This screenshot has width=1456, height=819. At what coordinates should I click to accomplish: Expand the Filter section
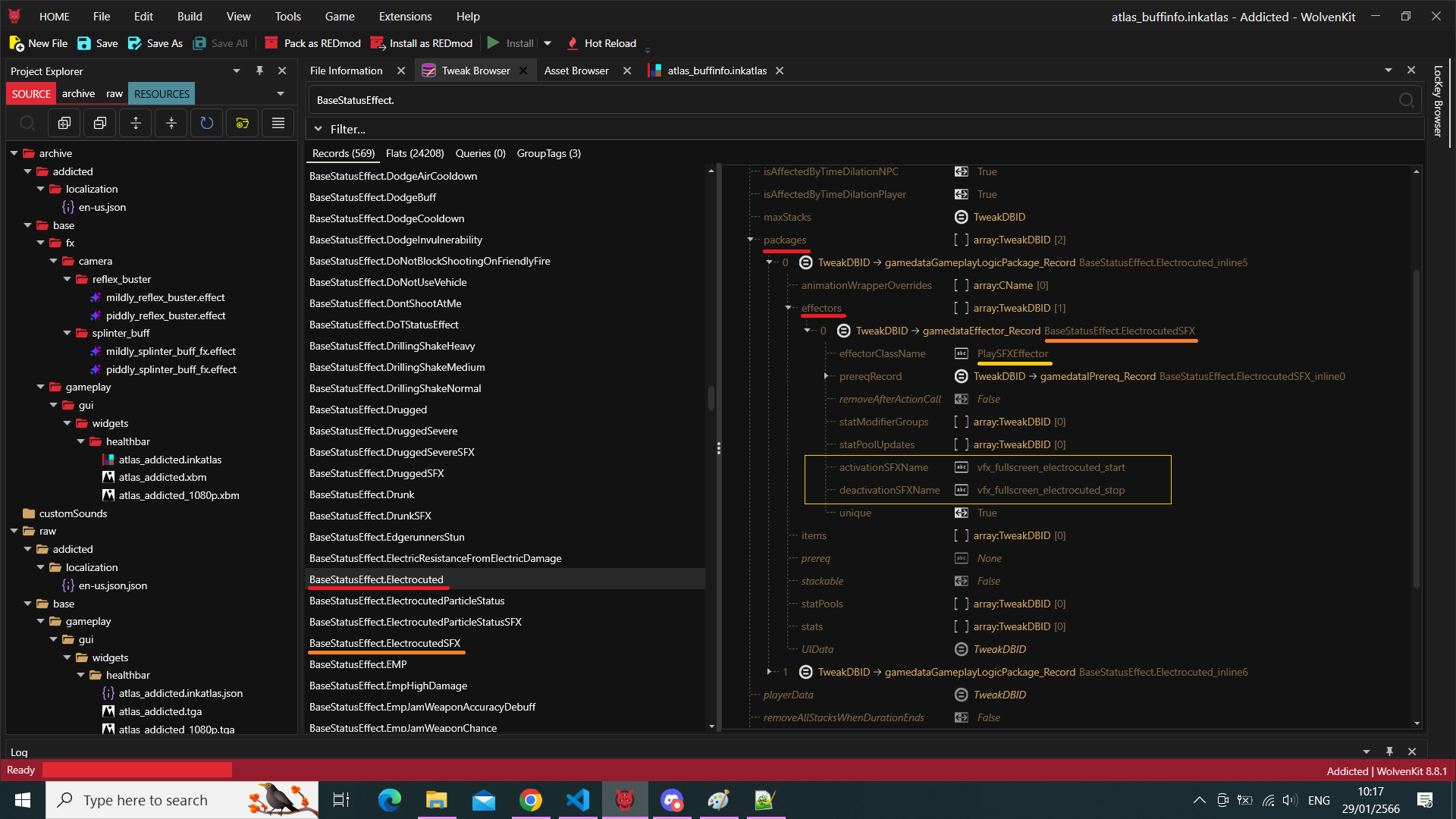(x=318, y=129)
